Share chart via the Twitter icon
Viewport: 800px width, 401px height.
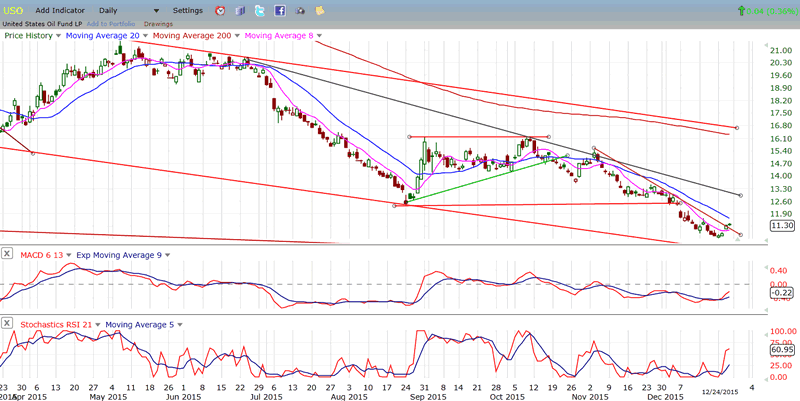pyautogui.click(x=259, y=10)
